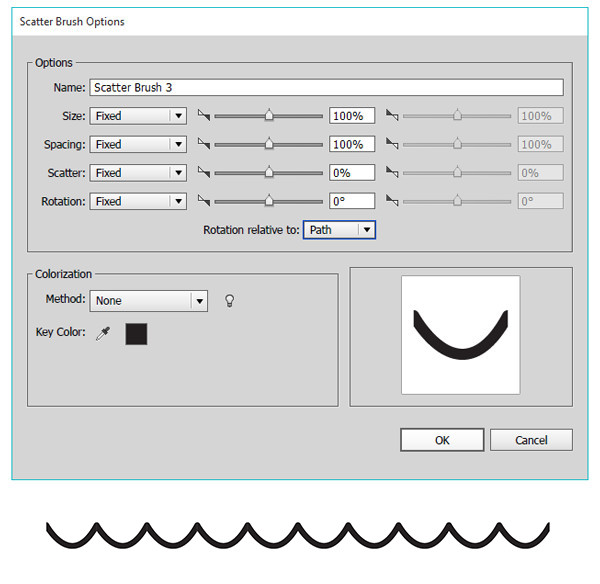Viewport: 600px width, 584px height.
Task: Click the Scatter 0% value field
Action: click(x=352, y=173)
